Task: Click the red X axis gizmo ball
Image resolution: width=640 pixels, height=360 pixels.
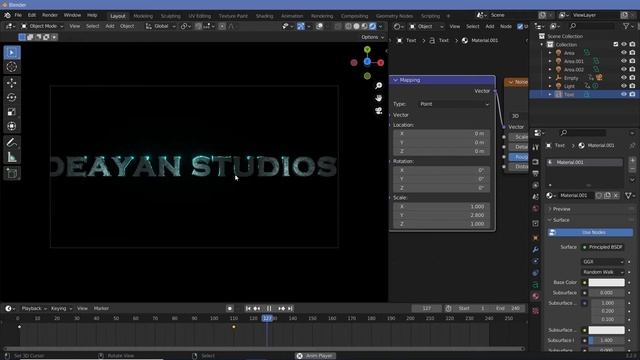Action: pos(381,63)
